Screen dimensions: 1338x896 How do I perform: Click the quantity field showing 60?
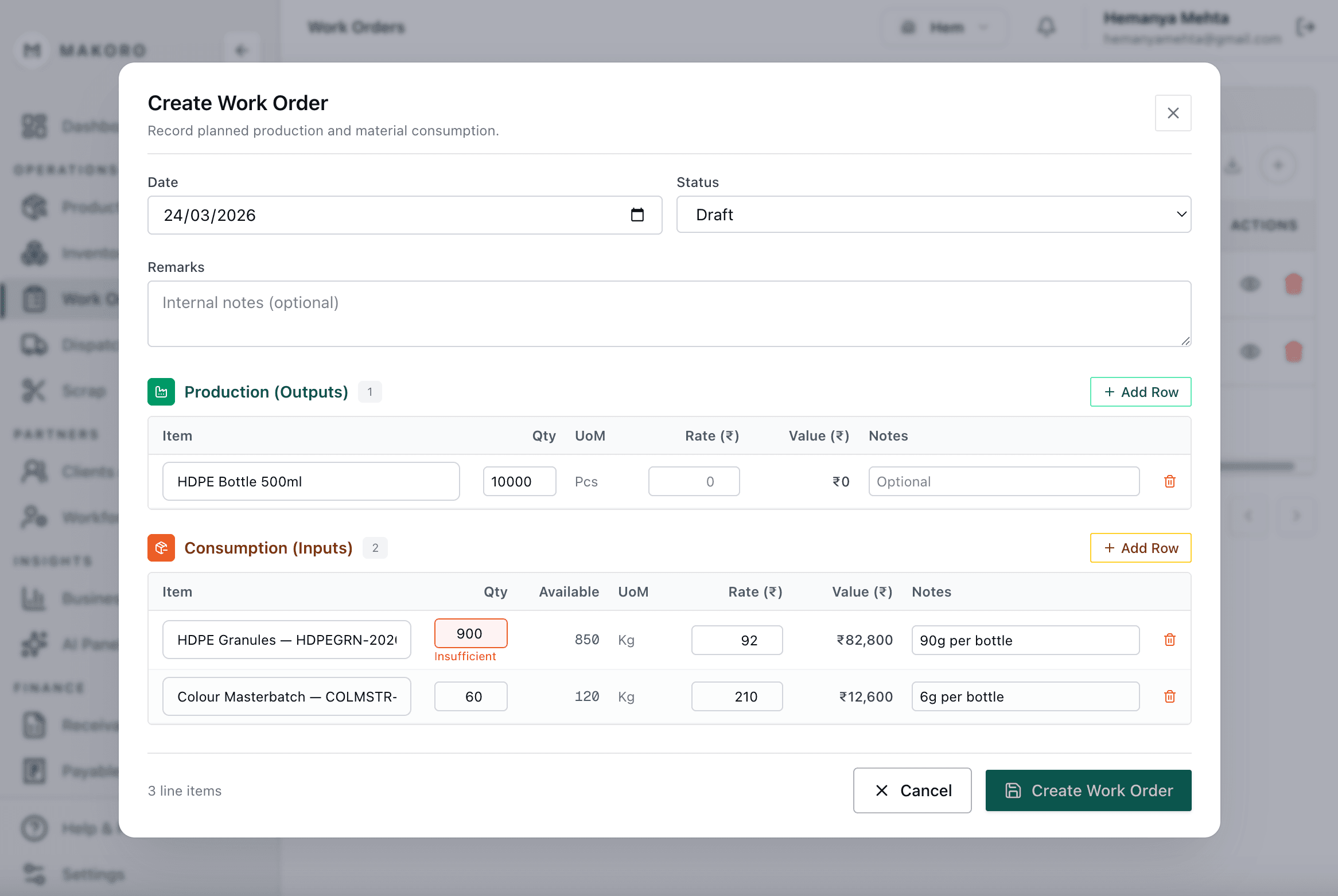click(470, 696)
